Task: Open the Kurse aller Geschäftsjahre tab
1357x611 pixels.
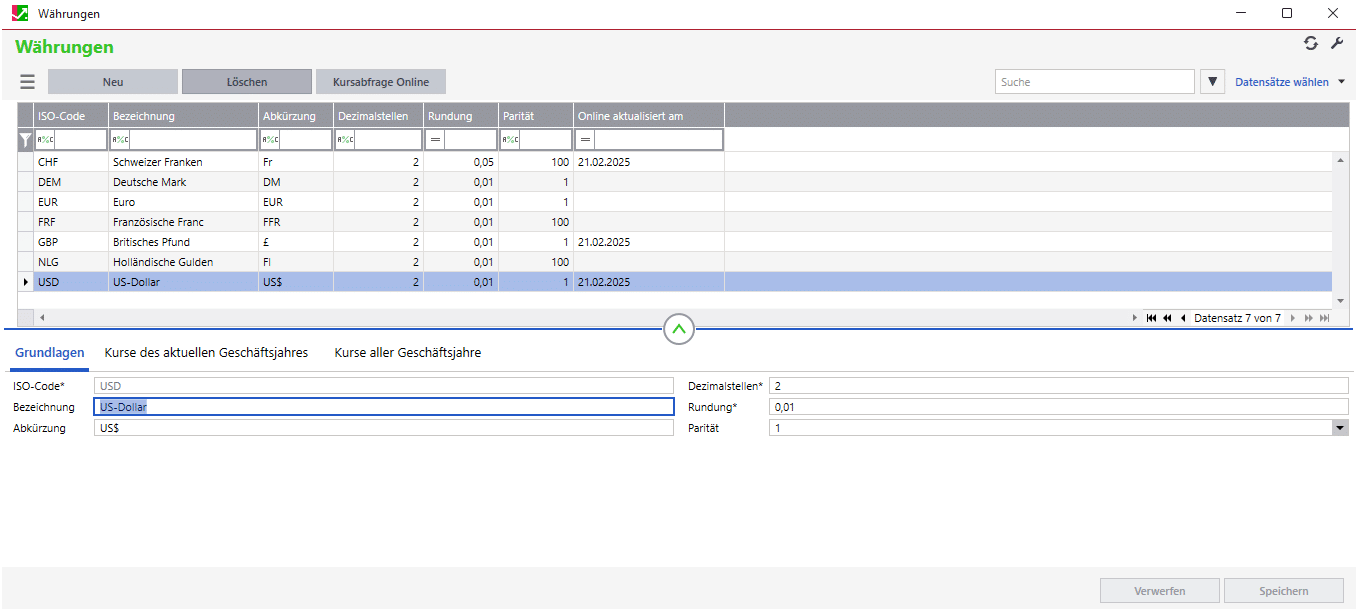Action: (x=408, y=353)
